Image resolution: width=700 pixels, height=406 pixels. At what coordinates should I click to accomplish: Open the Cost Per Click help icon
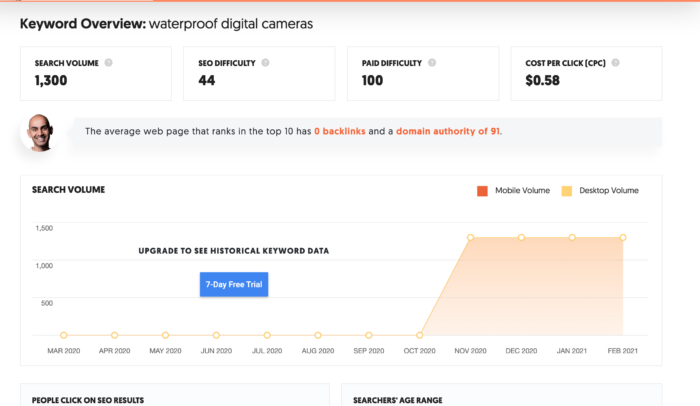tap(615, 63)
